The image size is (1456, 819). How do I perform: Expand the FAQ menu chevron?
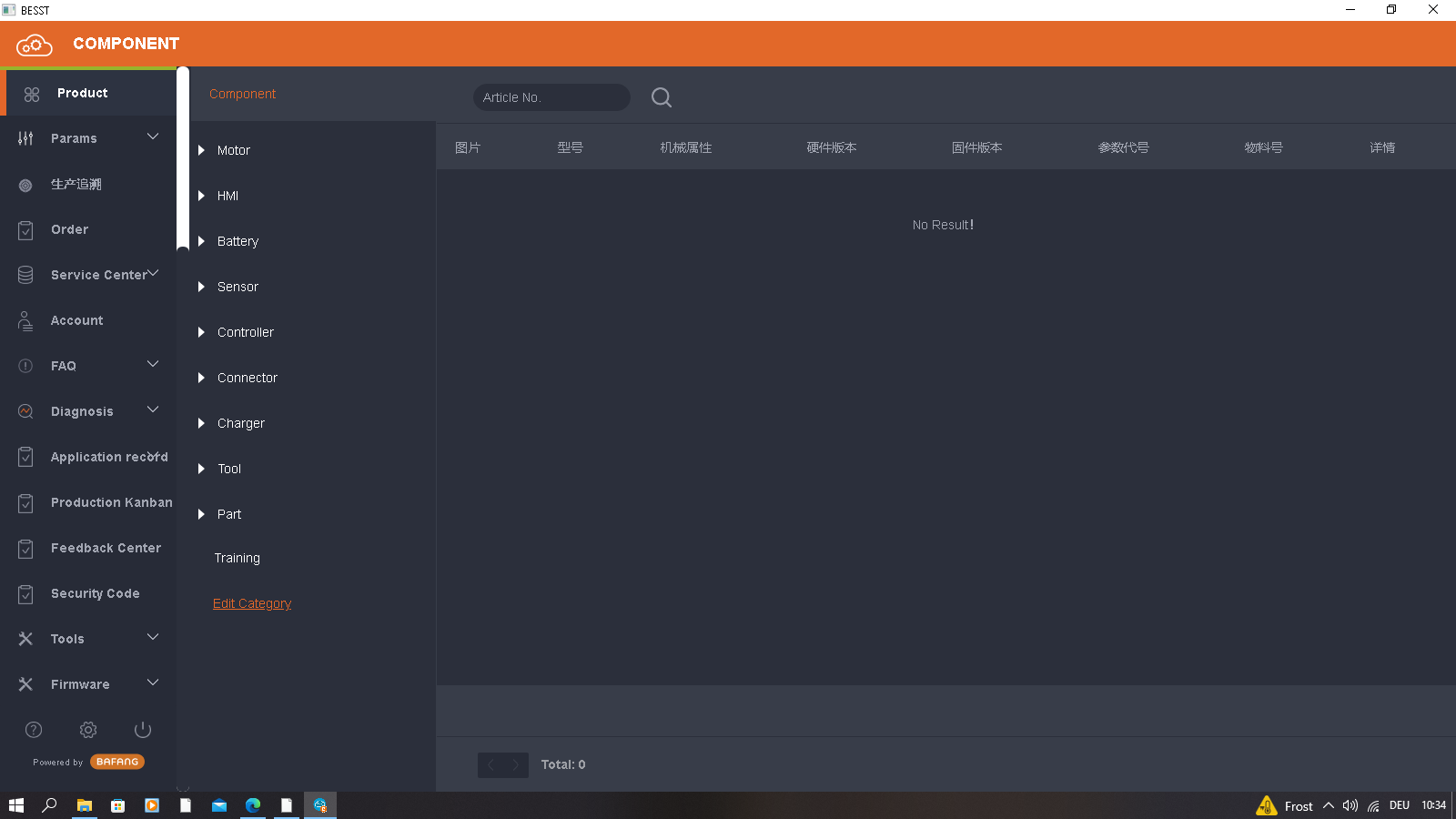(x=153, y=364)
